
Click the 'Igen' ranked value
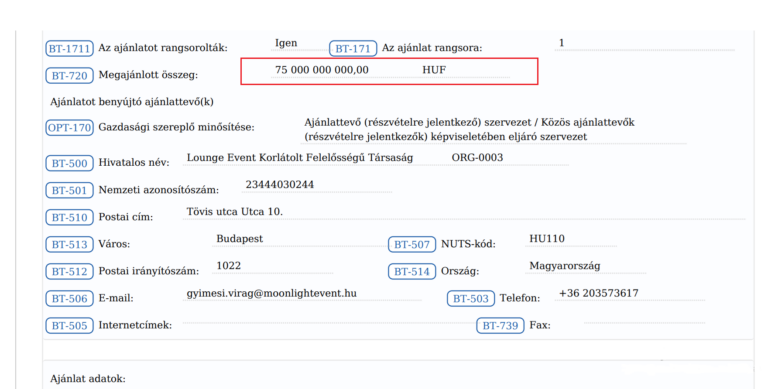point(286,43)
